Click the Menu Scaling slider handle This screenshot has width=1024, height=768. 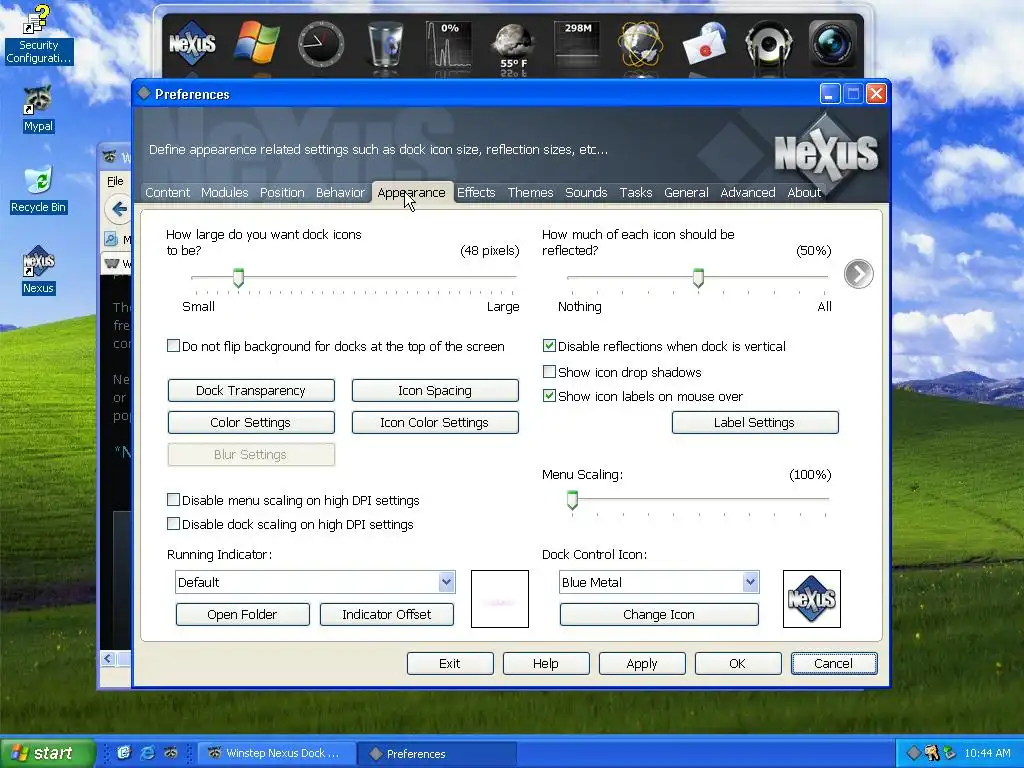[572, 500]
